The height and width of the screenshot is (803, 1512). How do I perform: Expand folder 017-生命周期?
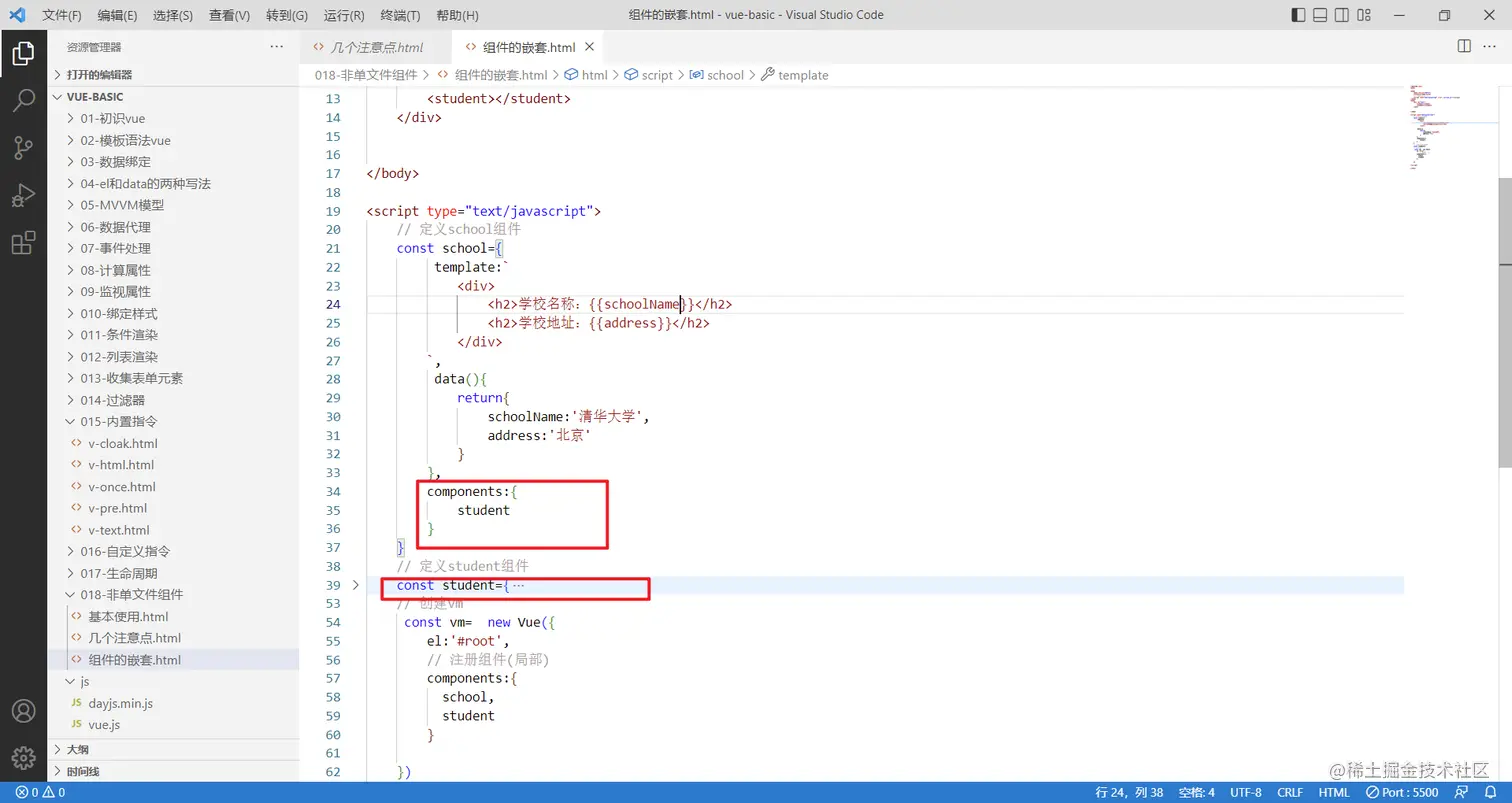click(174, 573)
